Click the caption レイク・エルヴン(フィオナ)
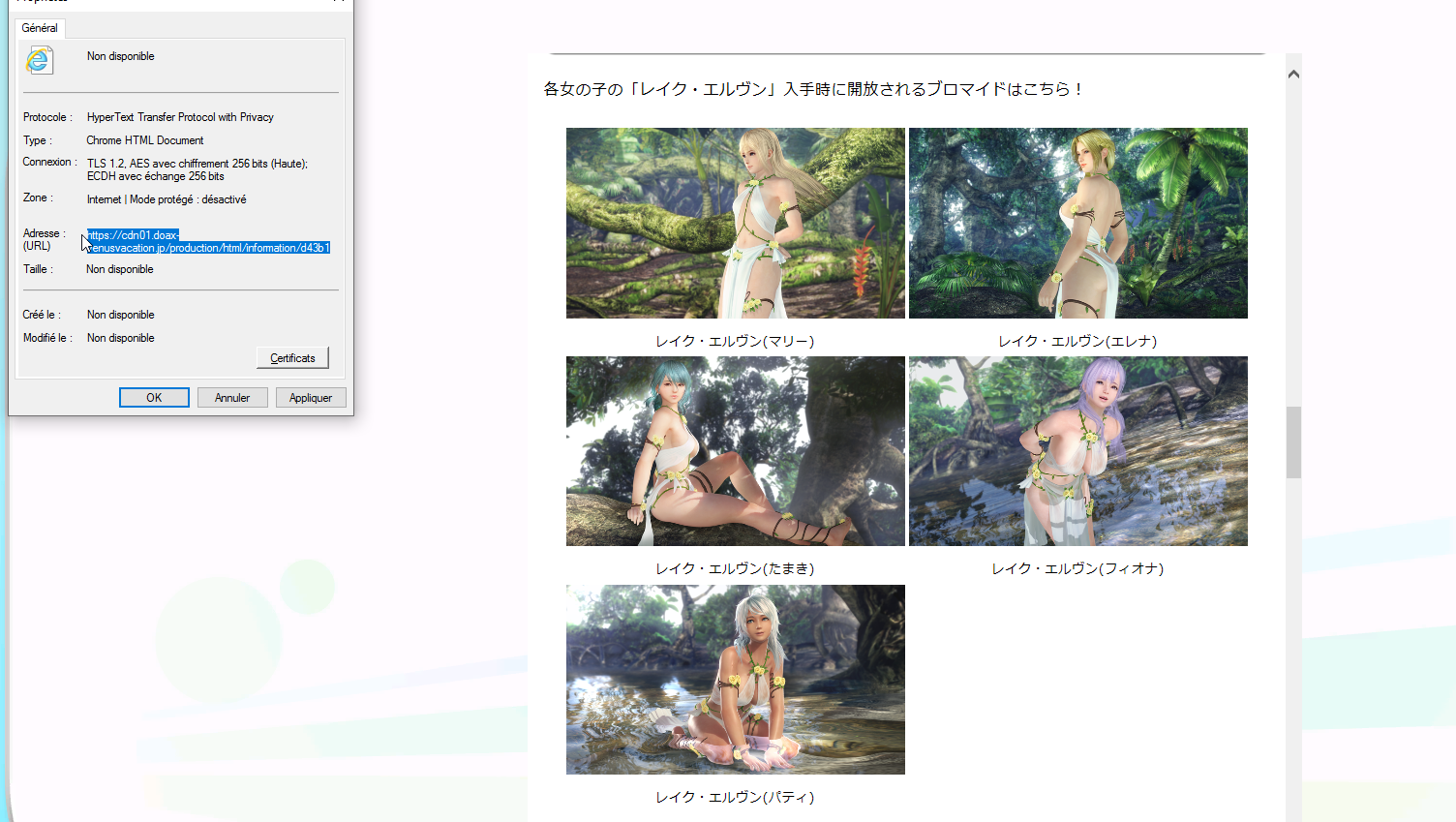Image resolution: width=1456 pixels, height=822 pixels. coord(1078,568)
